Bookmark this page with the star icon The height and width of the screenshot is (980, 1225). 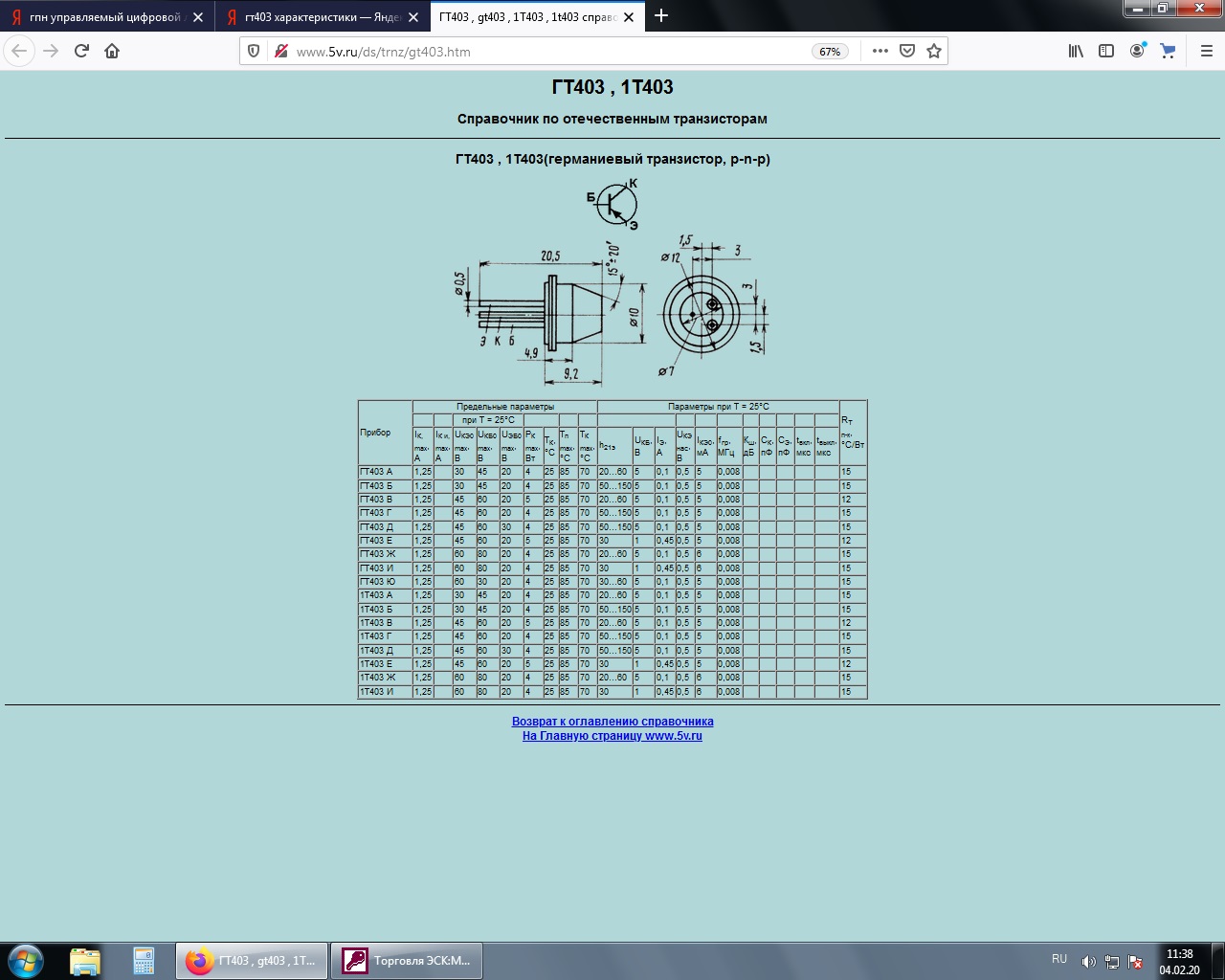point(934,51)
